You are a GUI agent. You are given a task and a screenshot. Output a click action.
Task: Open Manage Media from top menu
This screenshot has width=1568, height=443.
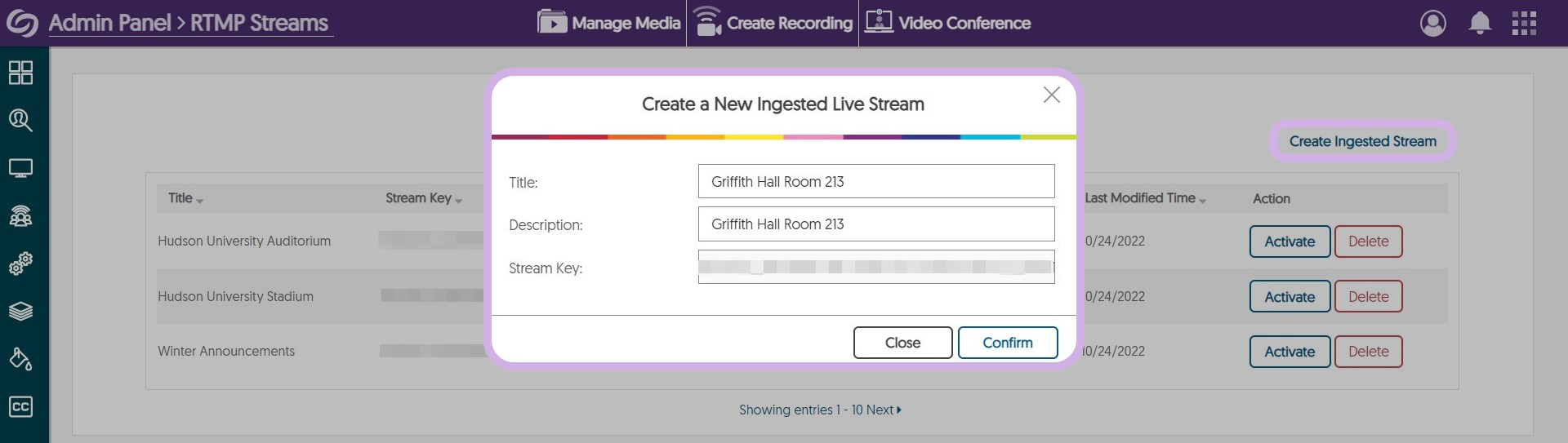(x=609, y=23)
